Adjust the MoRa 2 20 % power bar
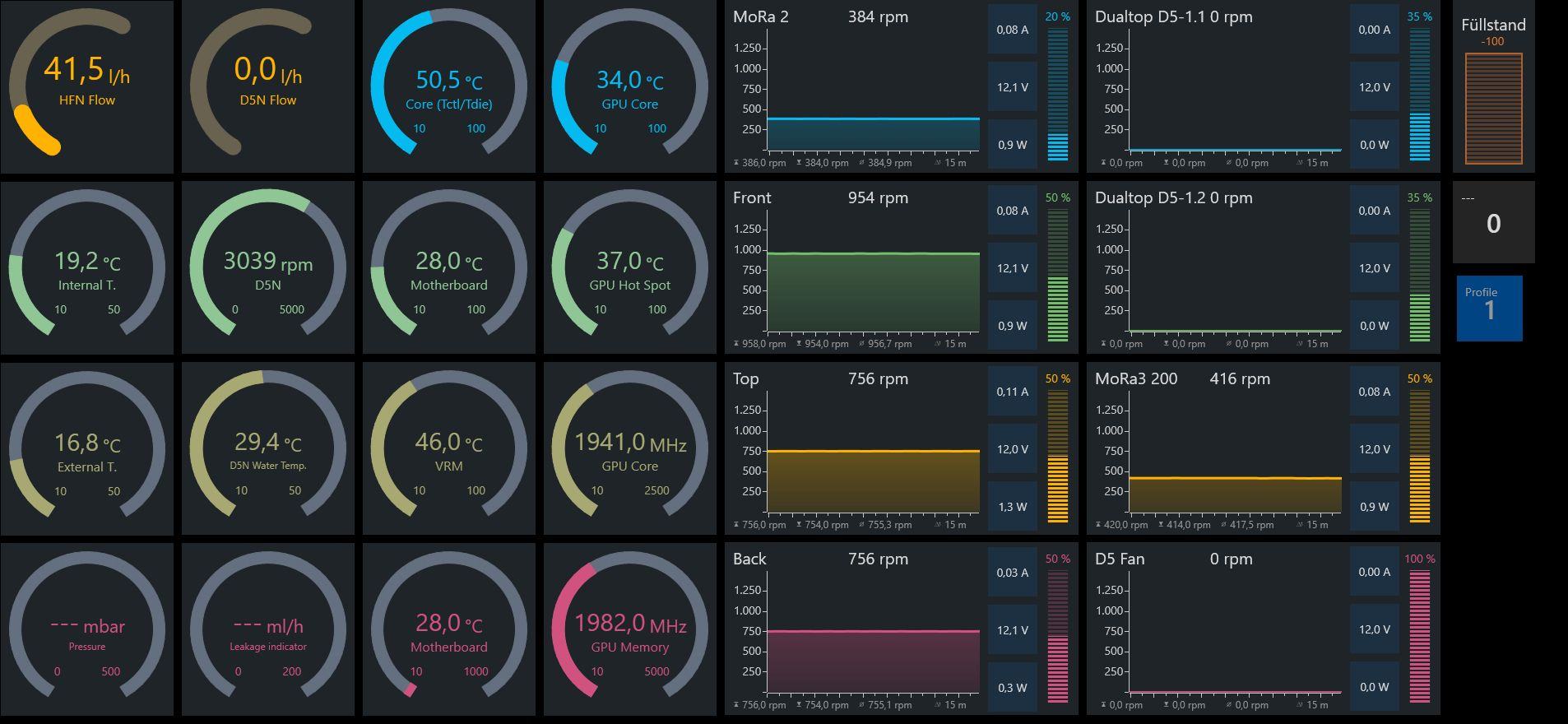Image resolution: width=1568 pixels, height=724 pixels. tap(1058, 95)
